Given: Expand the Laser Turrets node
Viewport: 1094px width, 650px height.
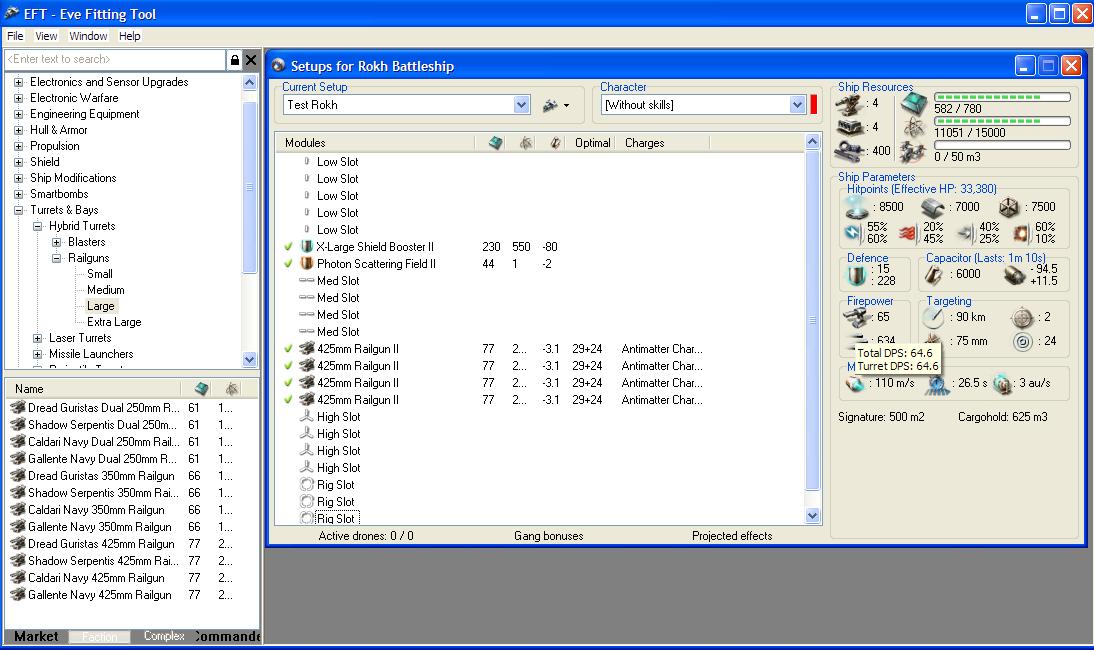Looking at the screenshot, I should coord(38,338).
